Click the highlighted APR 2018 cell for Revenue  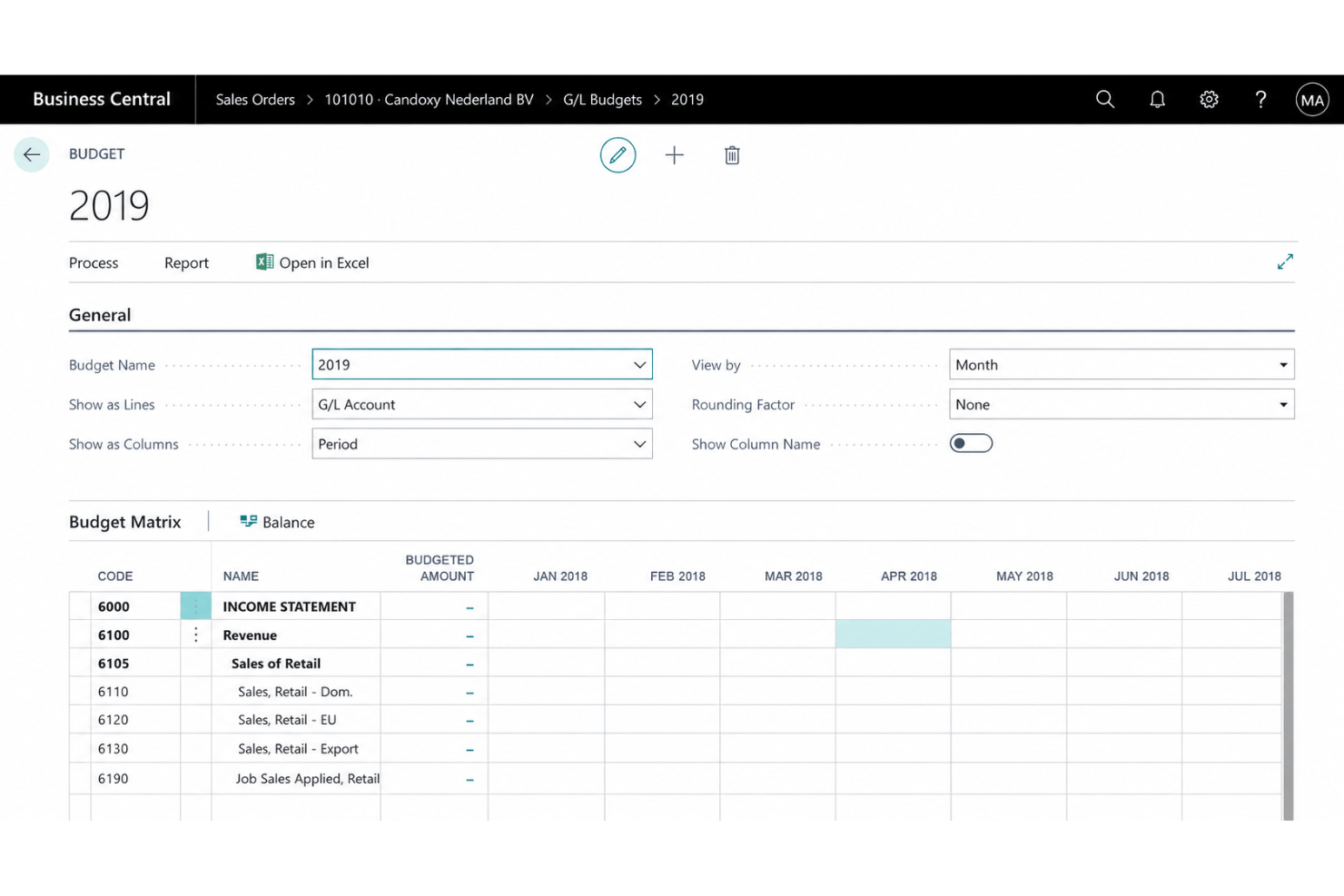point(893,635)
